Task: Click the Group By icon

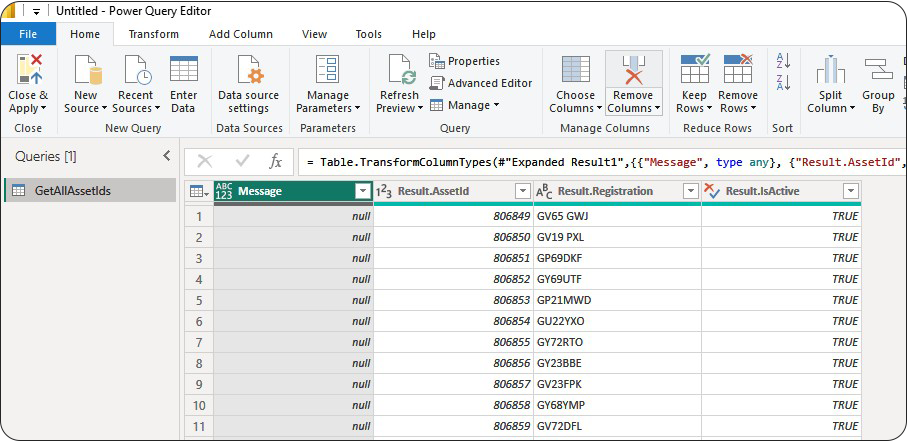Action: click(878, 70)
